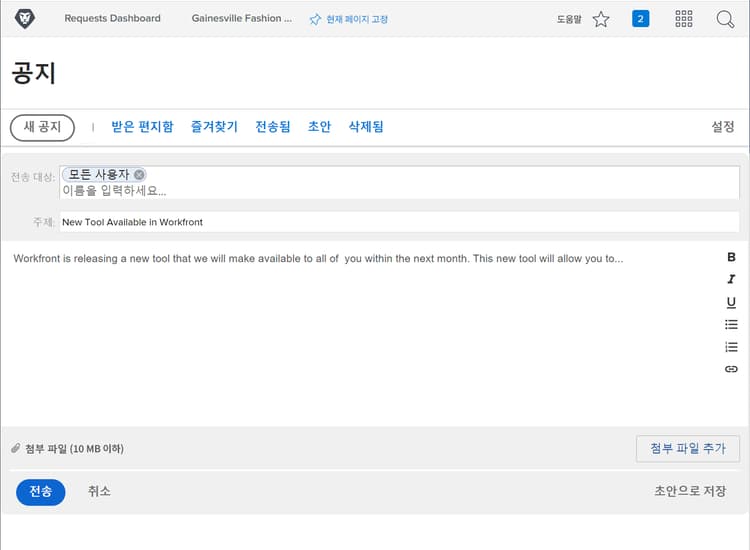Switch to the 초안 drafts tab
Screen dimensions: 750x550
click(320, 127)
